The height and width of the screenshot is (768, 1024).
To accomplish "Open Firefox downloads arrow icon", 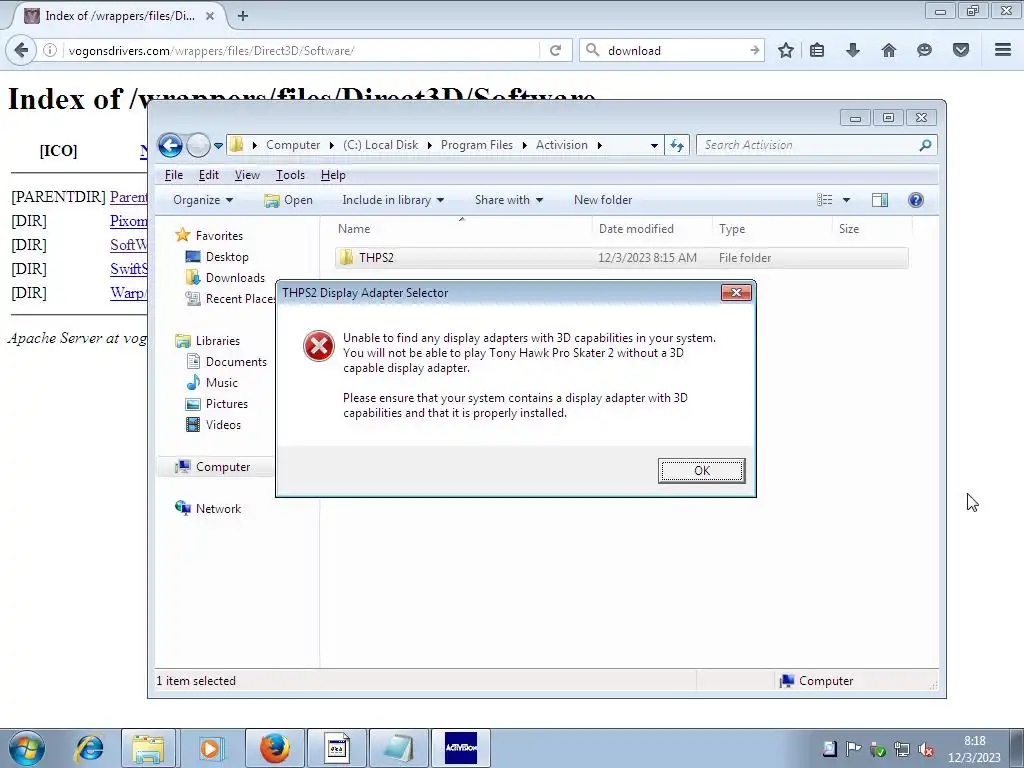I will click(x=853, y=50).
